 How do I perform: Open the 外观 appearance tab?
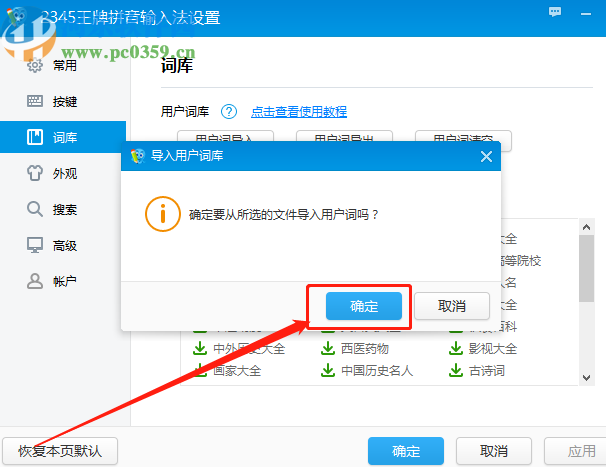[63, 173]
